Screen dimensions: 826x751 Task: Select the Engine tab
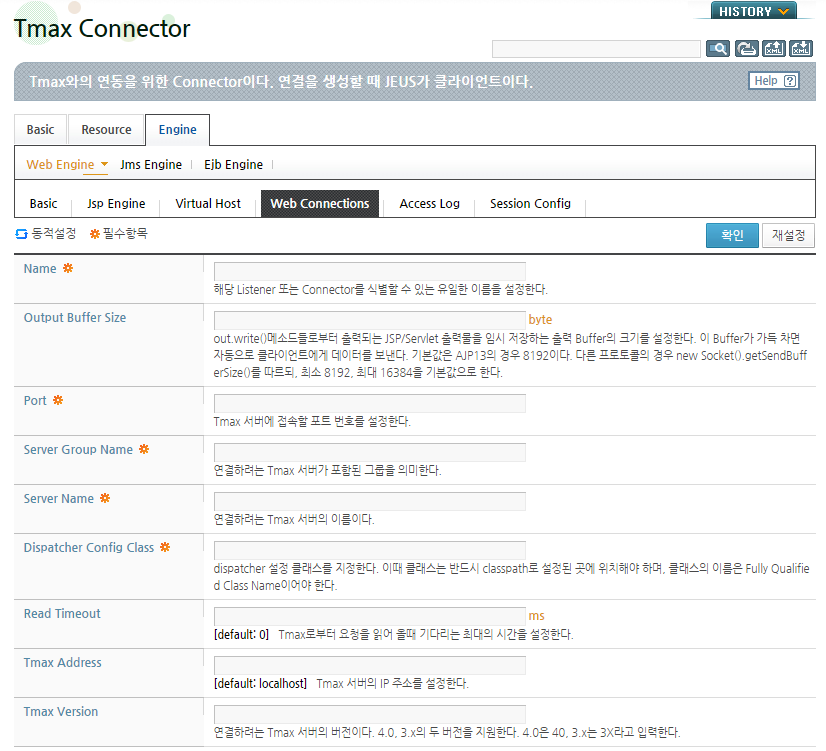click(x=178, y=130)
